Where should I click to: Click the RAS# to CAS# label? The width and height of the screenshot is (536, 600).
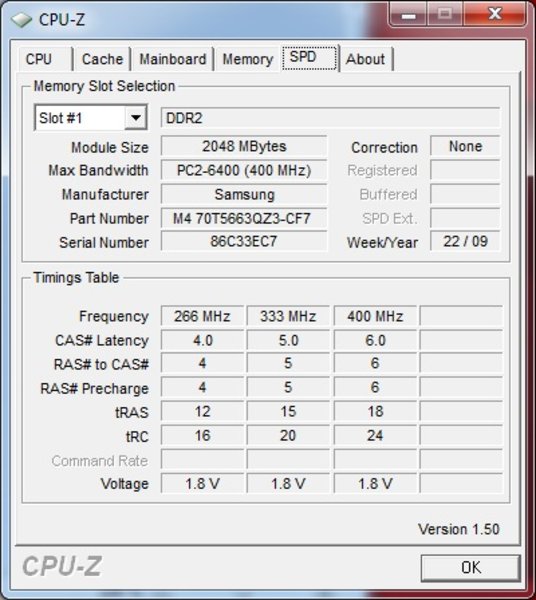click(x=101, y=364)
